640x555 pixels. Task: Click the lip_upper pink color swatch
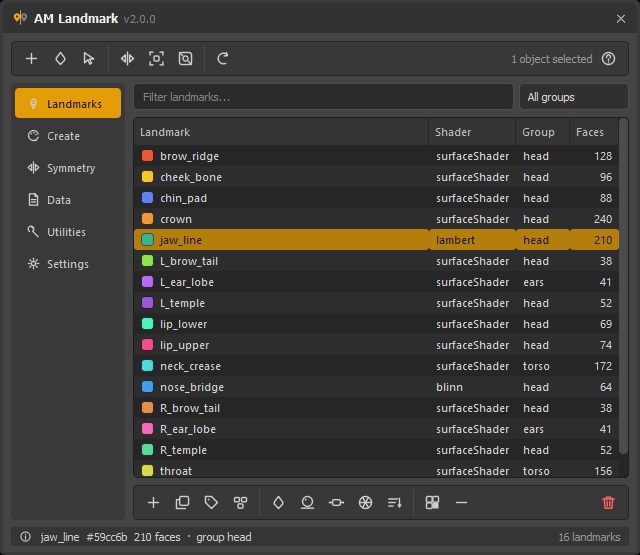point(147,345)
